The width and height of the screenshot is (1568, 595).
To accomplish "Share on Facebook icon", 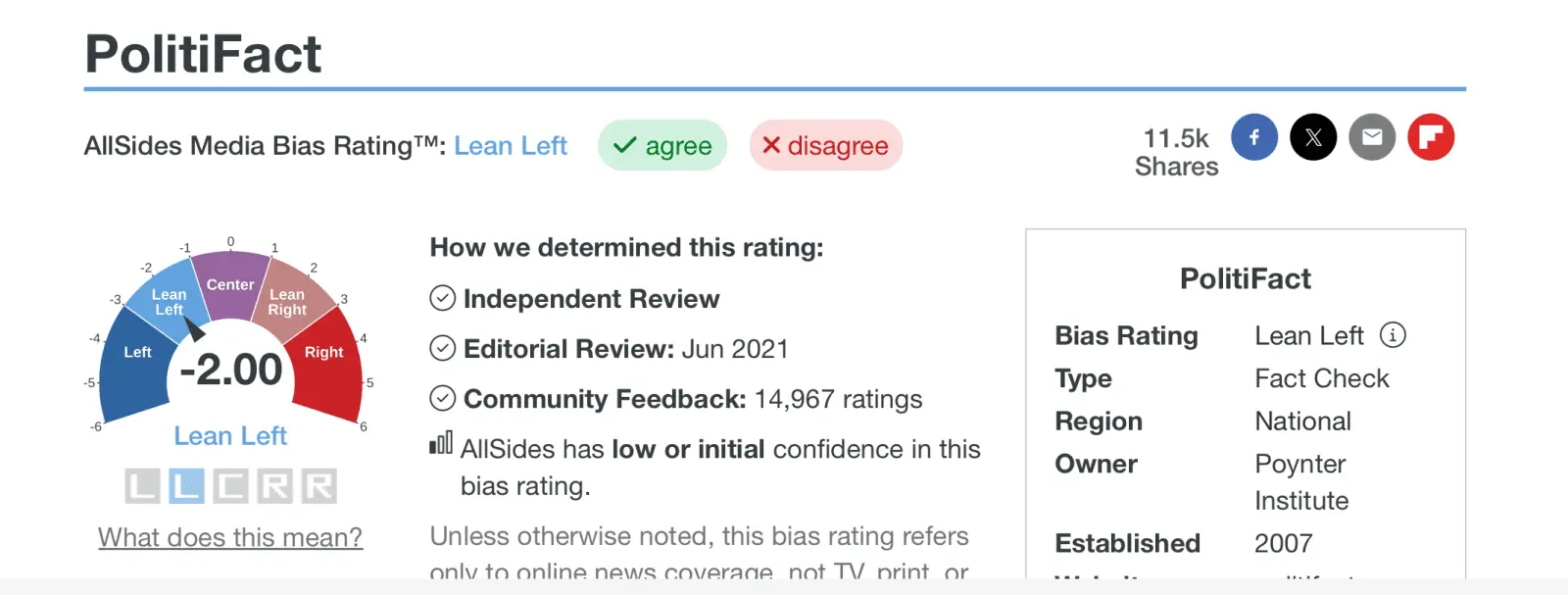I will coord(1254,137).
